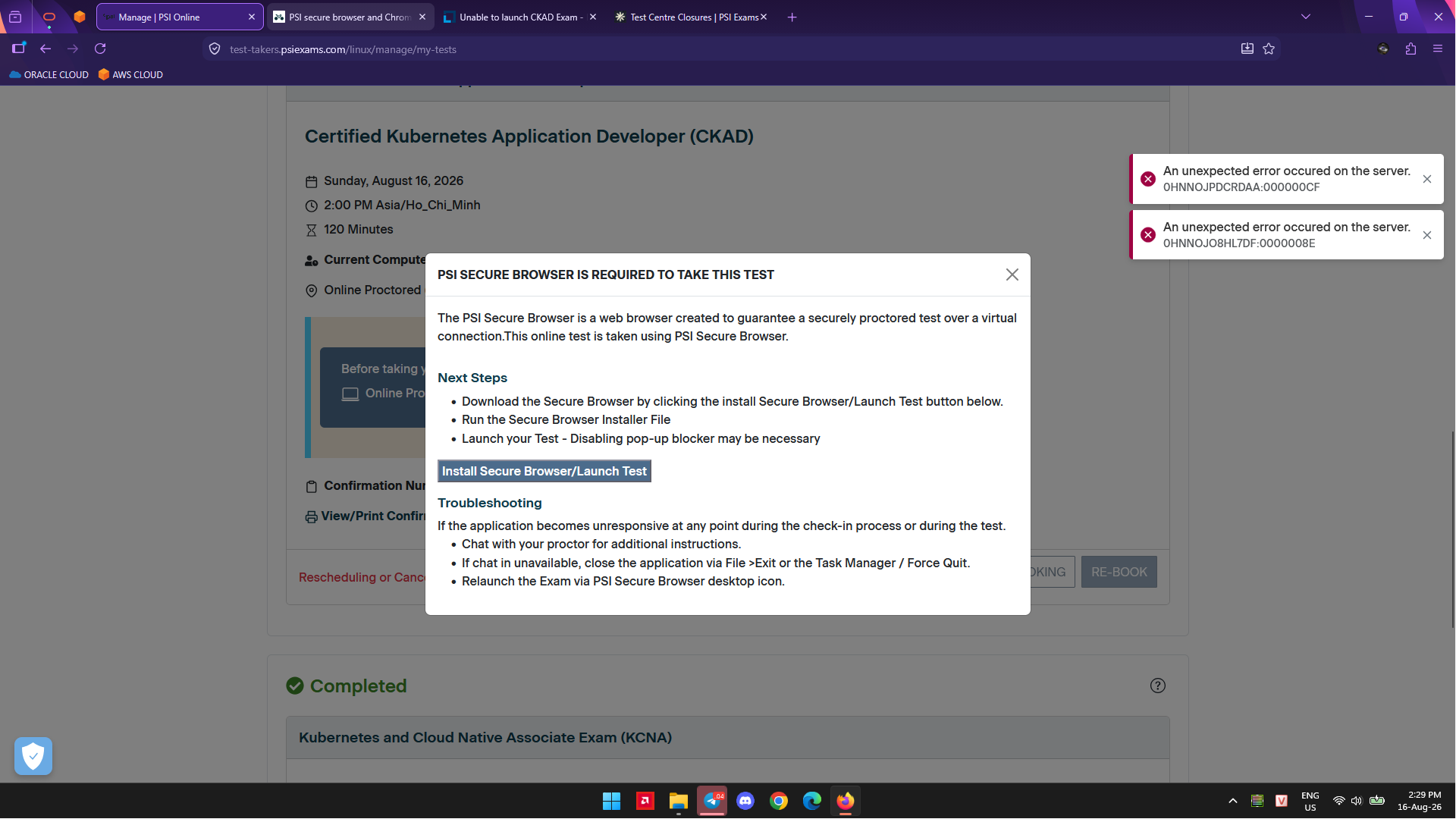The width and height of the screenshot is (1456, 819).
Task: Close the Manage | PSI Online tab
Action: click(x=252, y=17)
